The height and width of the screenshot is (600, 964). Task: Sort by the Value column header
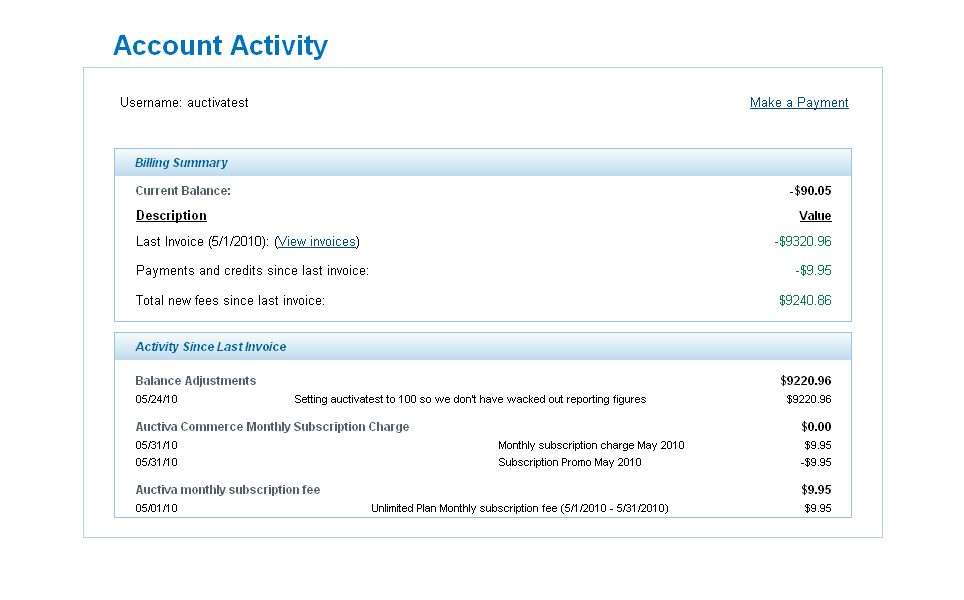[815, 215]
